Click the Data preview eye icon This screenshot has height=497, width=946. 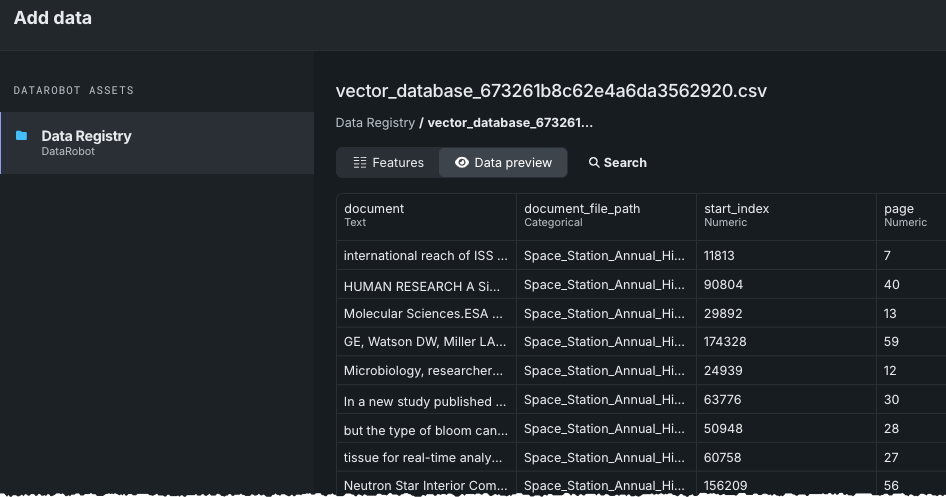coord(462,163)
